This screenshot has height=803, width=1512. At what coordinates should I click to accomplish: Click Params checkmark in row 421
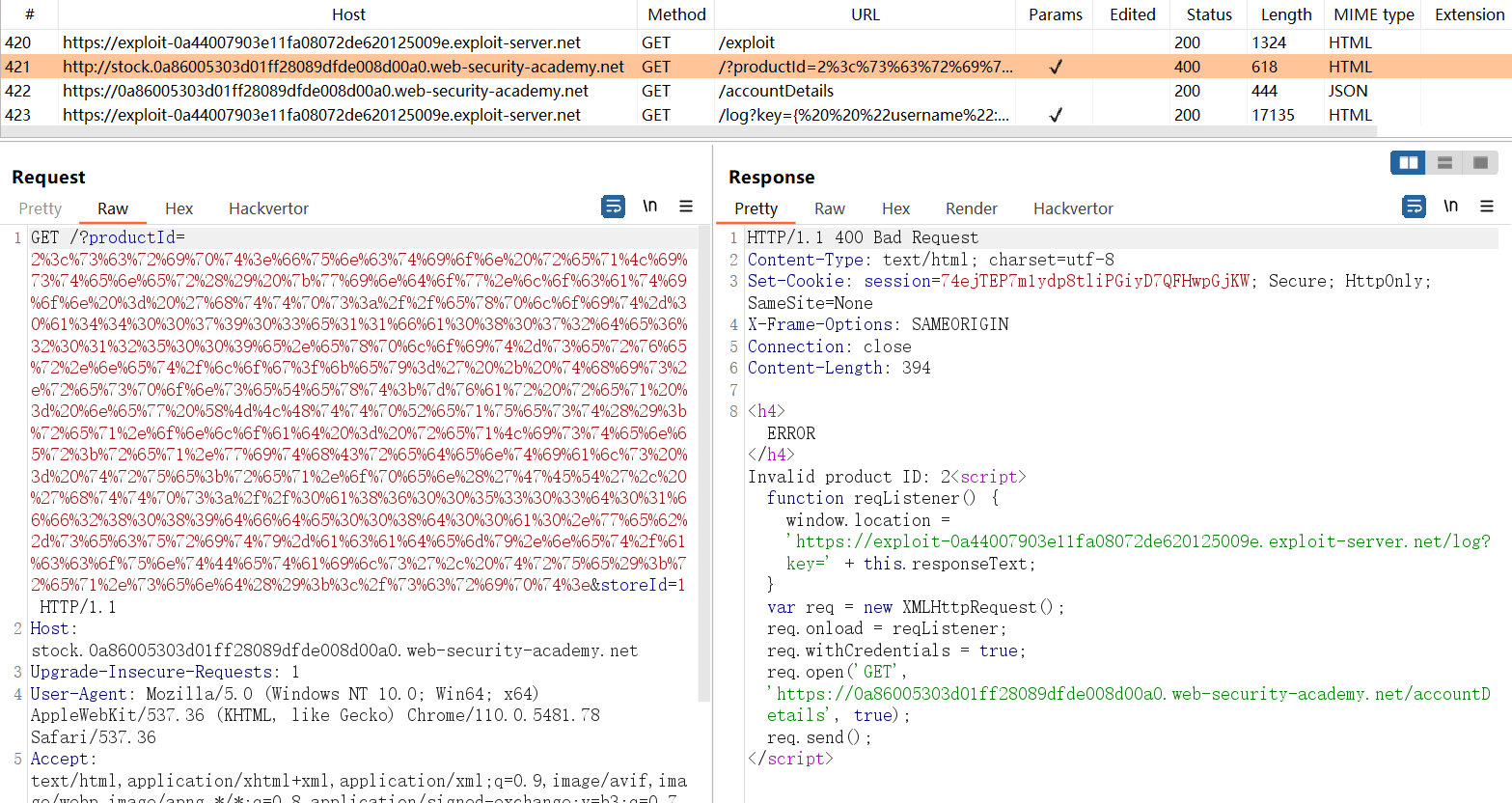[x=1056, y=67]
